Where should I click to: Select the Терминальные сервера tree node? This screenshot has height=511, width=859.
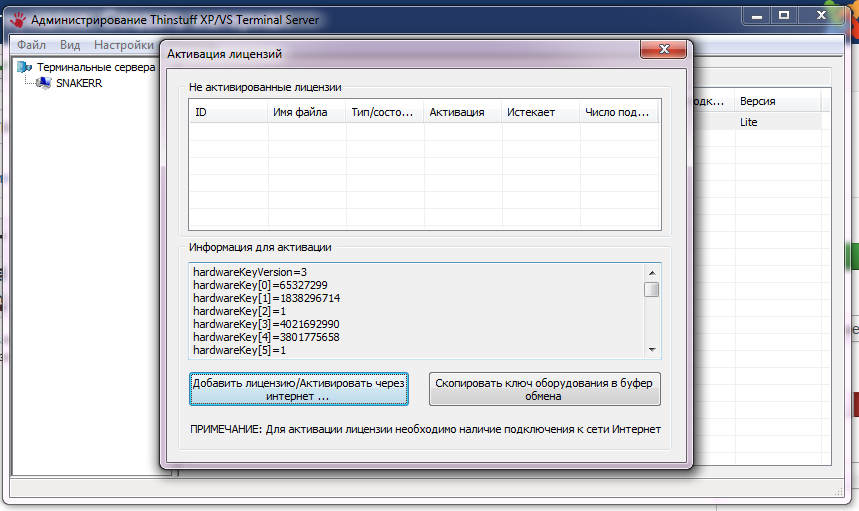tap(96, 67)
